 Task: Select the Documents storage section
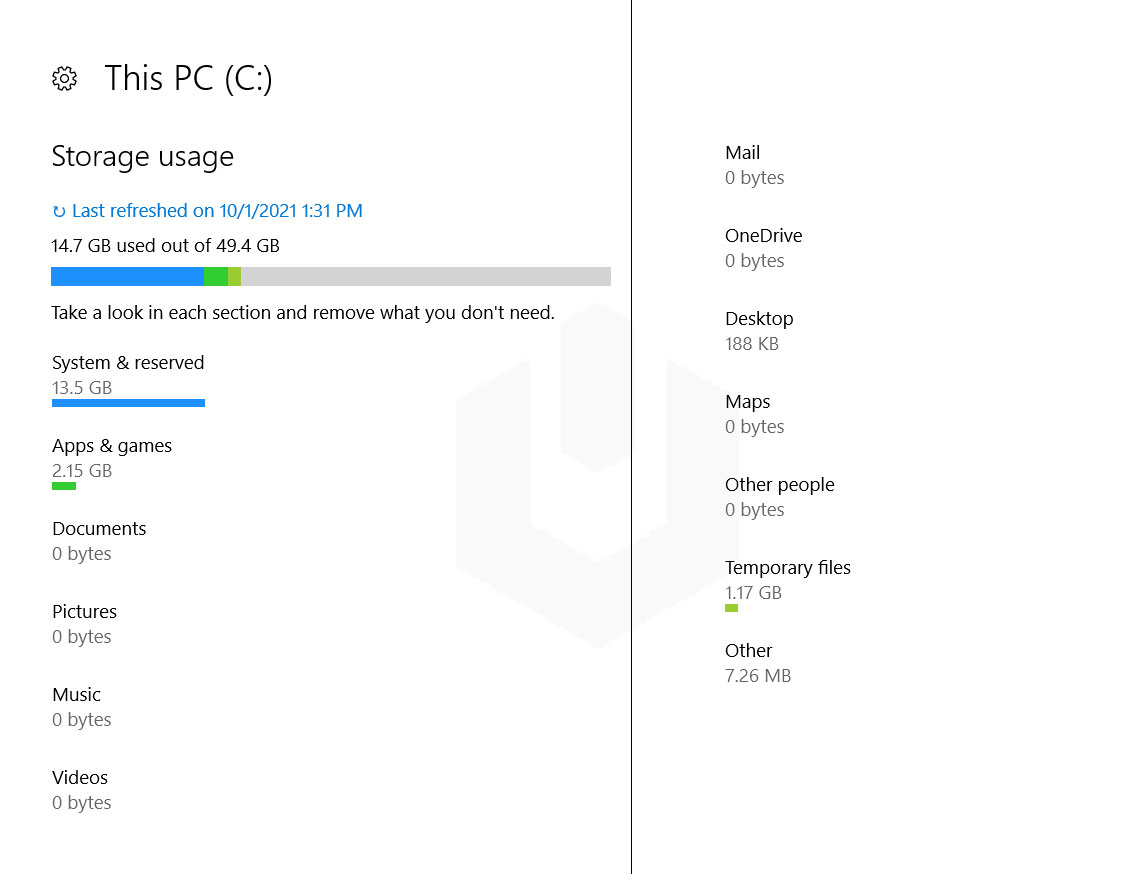tap(99, 528)
